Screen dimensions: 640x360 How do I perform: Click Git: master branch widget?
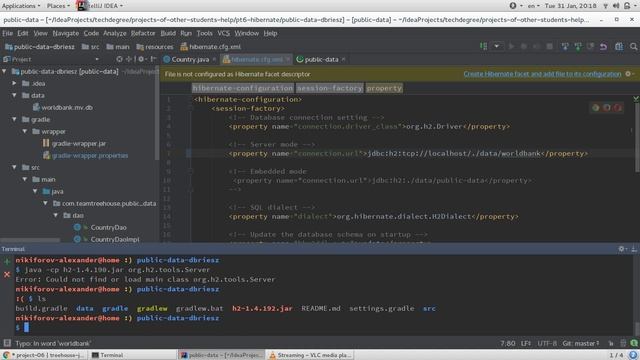click(581, 343)
